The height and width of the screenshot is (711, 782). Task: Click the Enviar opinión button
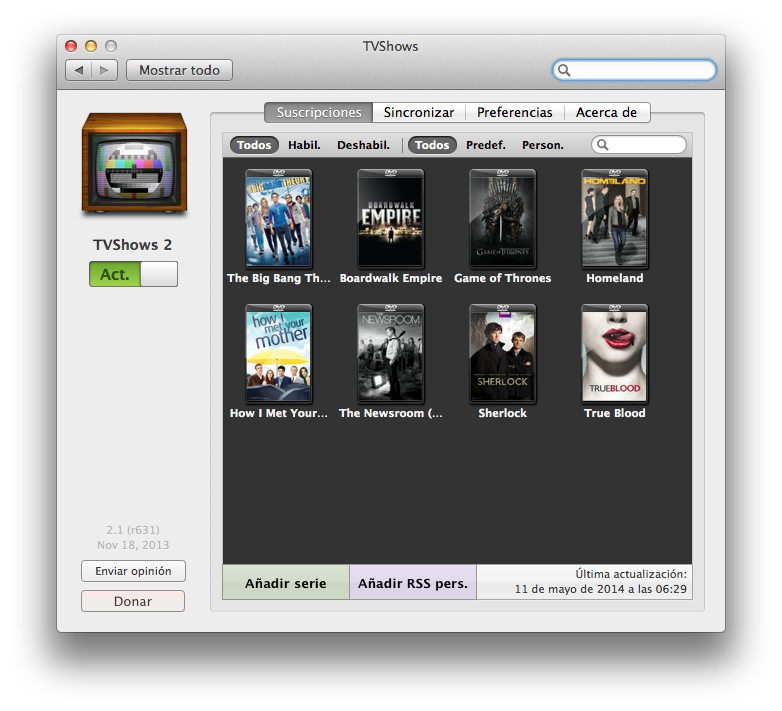133,571
